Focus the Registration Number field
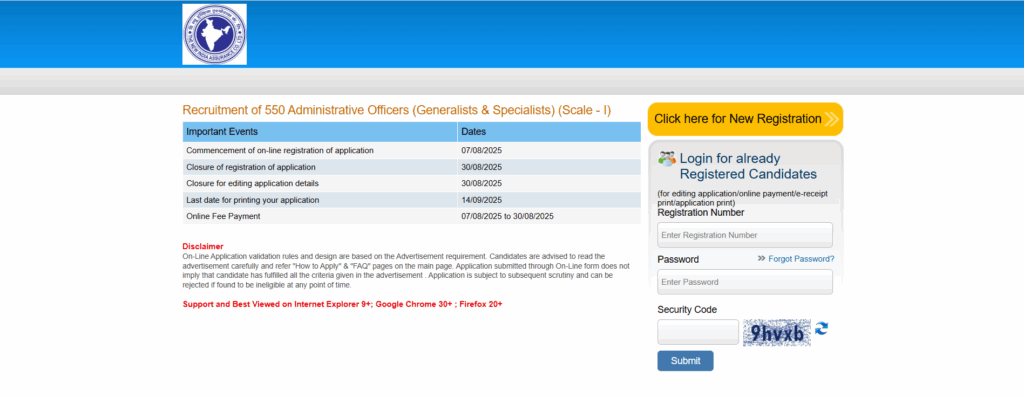Viewport: 1024px width, 397px height. tap(745, 235)
